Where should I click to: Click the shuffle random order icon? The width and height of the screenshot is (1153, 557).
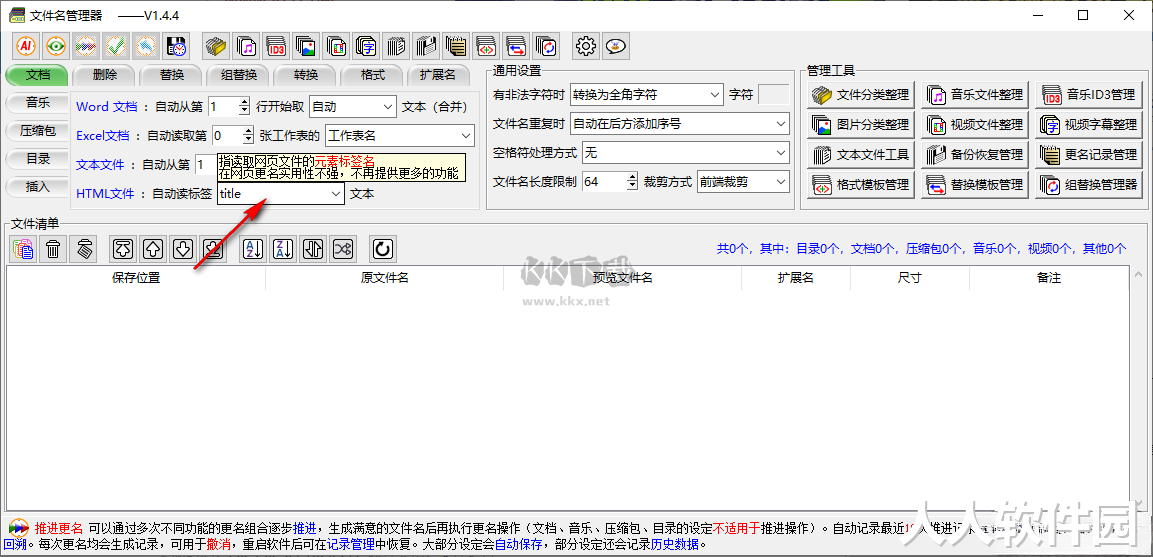tap(345, 249)
